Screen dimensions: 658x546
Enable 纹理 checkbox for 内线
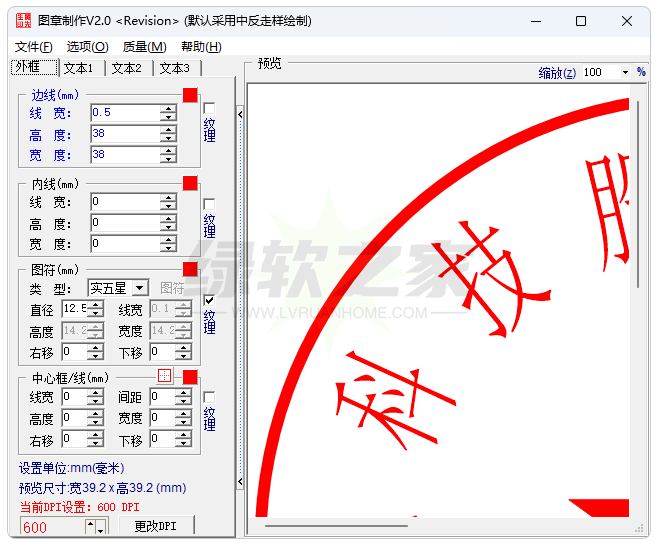tap(209, 204)
